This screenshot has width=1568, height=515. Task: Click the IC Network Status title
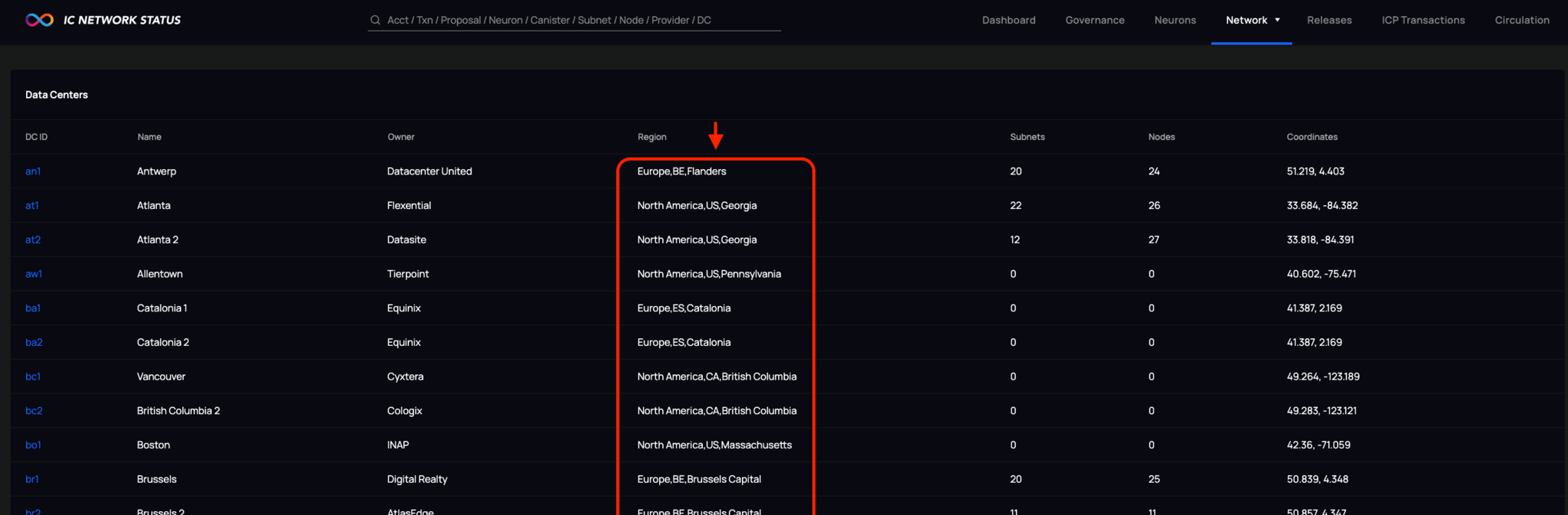point(122,20)
